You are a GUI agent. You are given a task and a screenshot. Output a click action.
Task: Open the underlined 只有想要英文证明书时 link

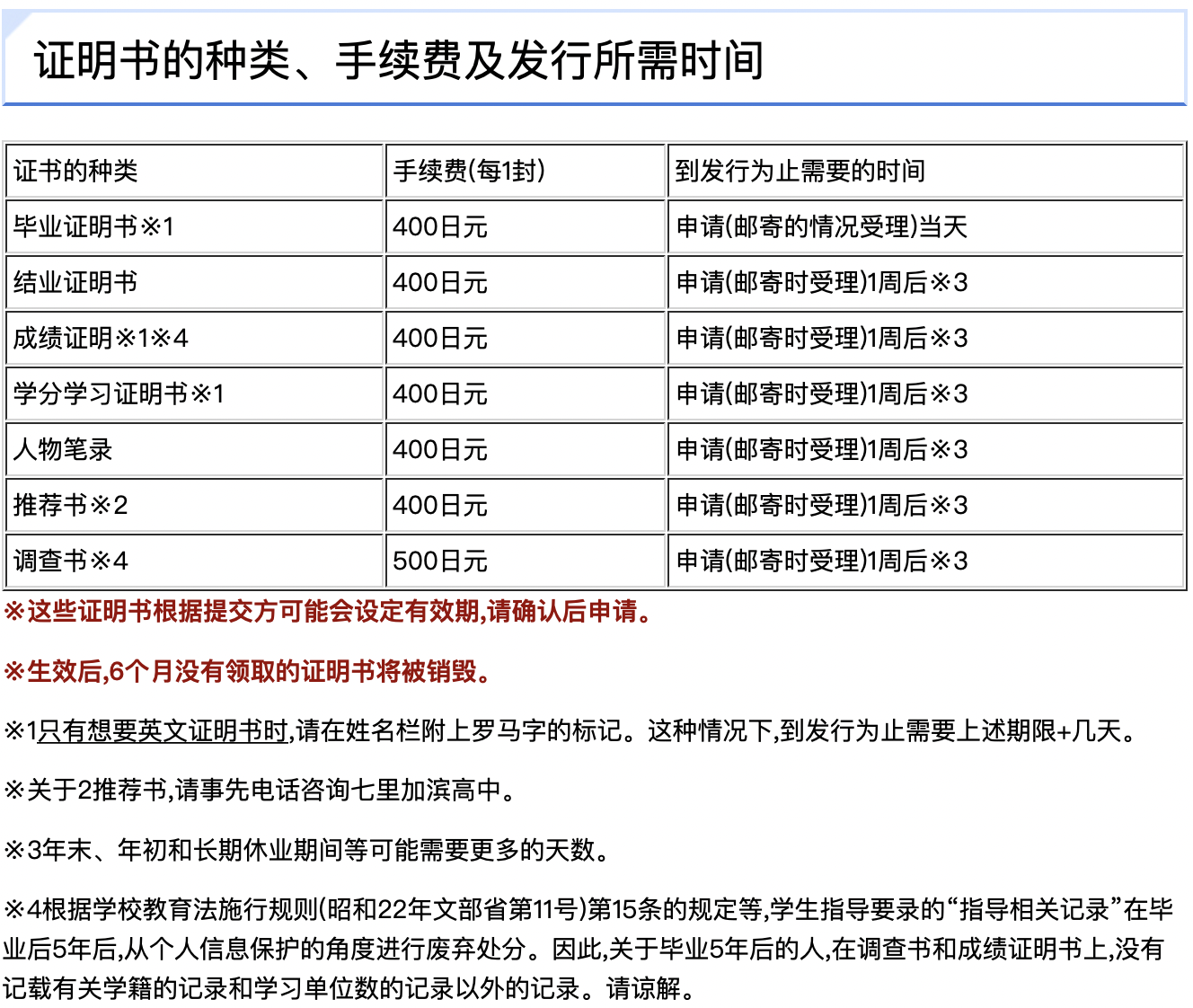tap(163, 730)
